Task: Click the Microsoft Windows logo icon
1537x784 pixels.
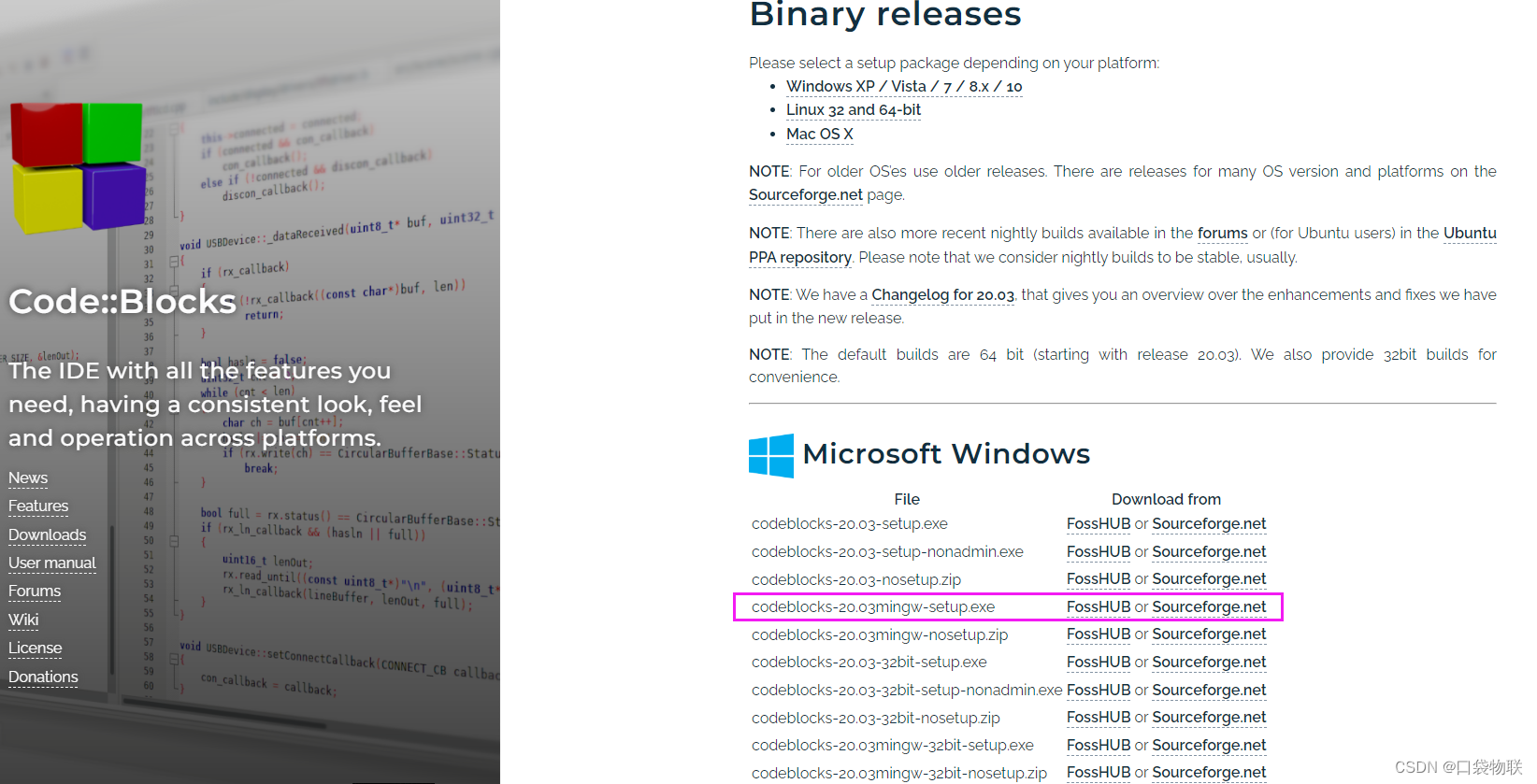Action: tap(771, 455)
